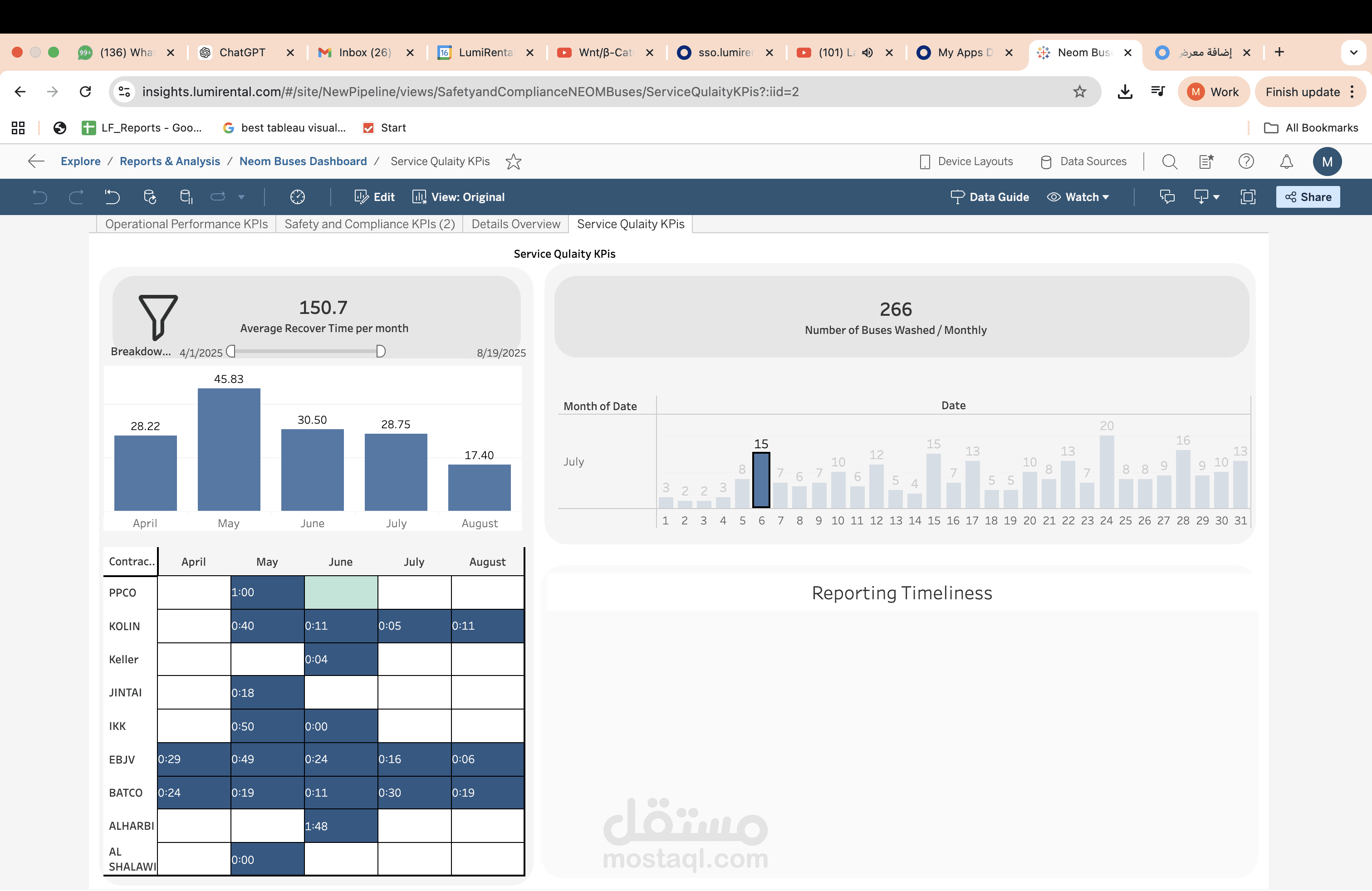Switch to Operational Performance KPIs tab
This screenshot has width=1372, height=891.
186,224
